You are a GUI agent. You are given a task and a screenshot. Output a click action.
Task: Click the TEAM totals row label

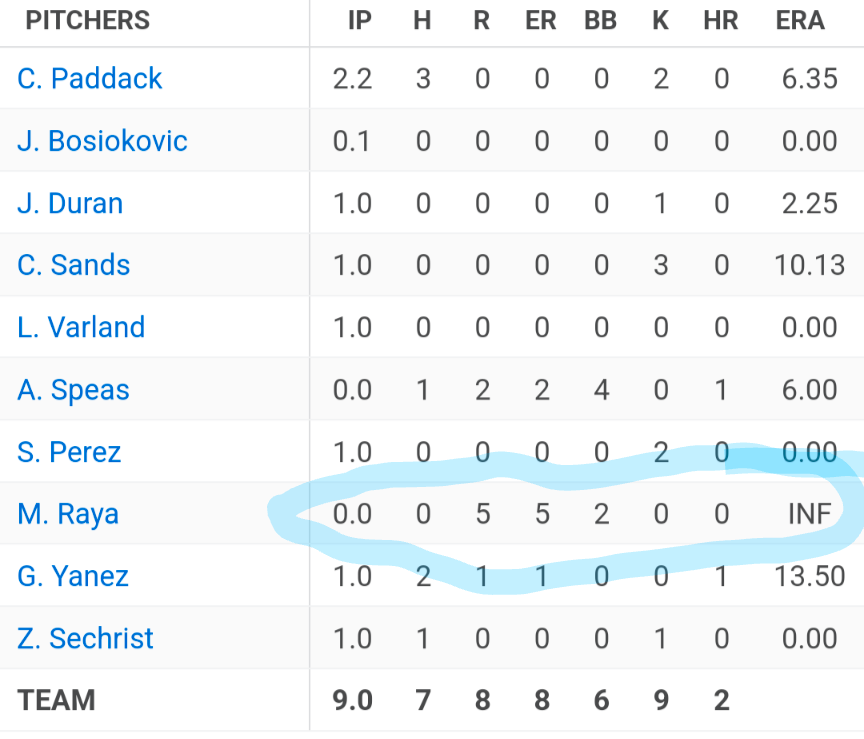pos(56,700)
